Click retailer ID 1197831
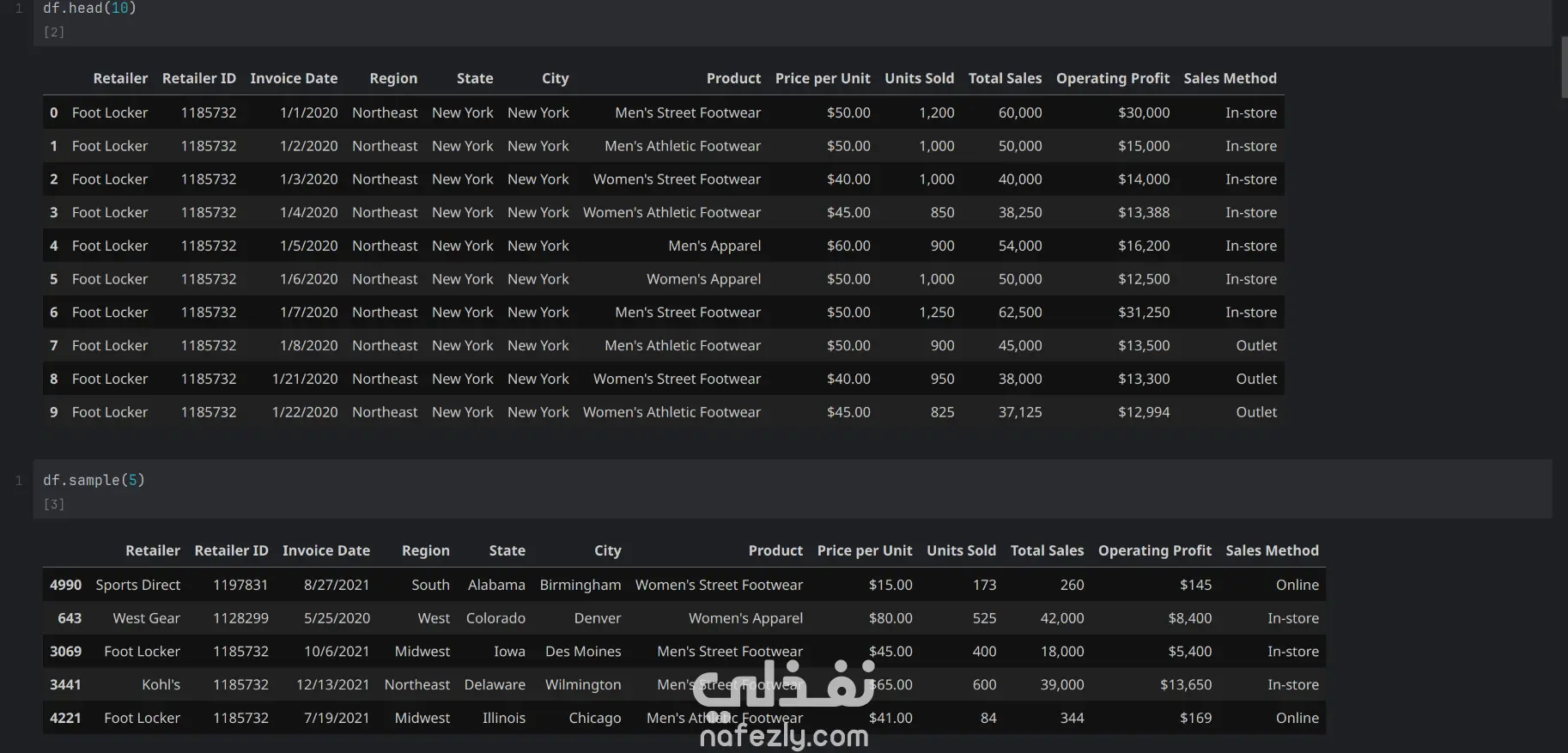 [240, 585]
